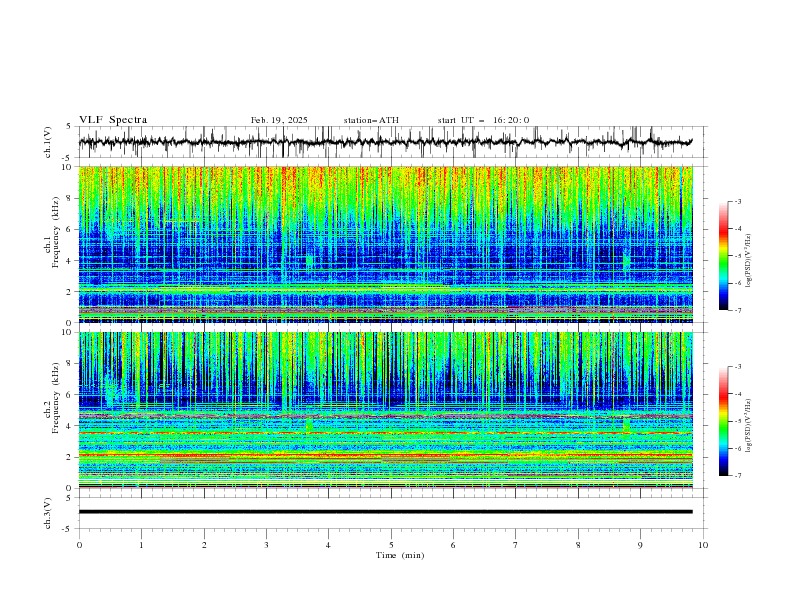Image resolution: width=792 pixels, height=612 pixels.
Task: Click the '-5' tick on ch.3(V) axis
Action: point(68,529)
